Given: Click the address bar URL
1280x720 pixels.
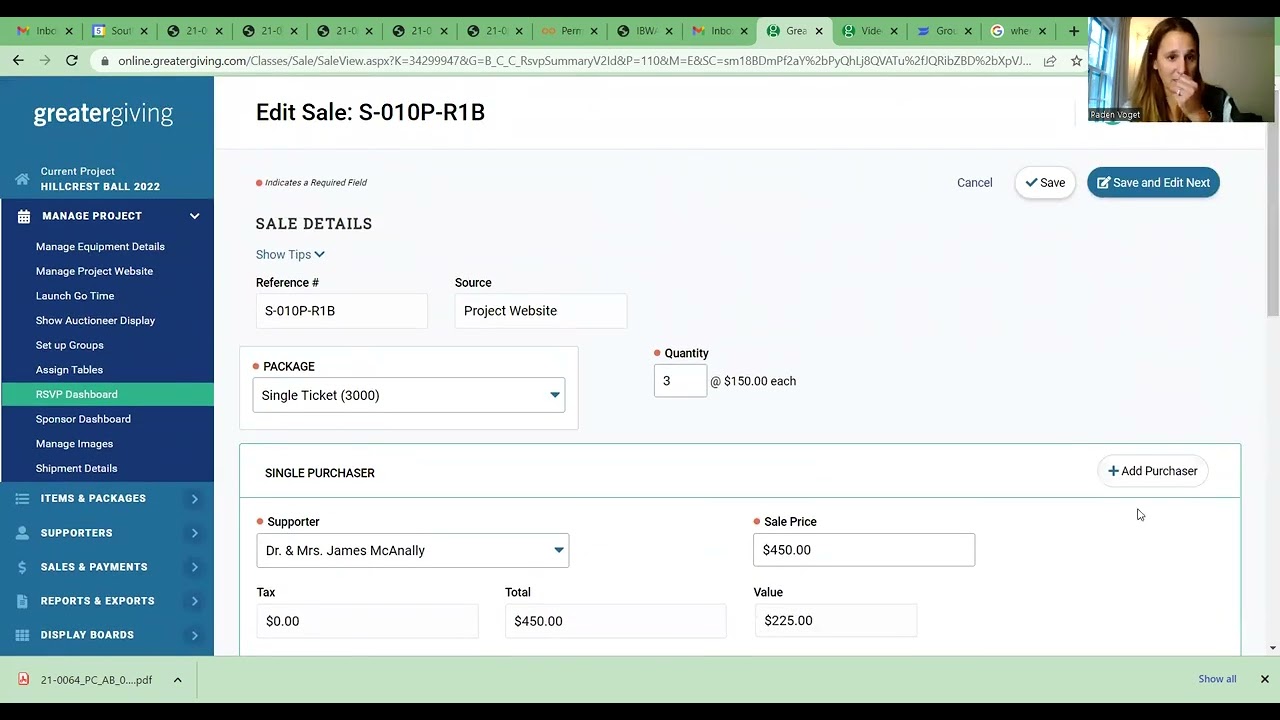Looking at the screenshot, I should point(574,61).
